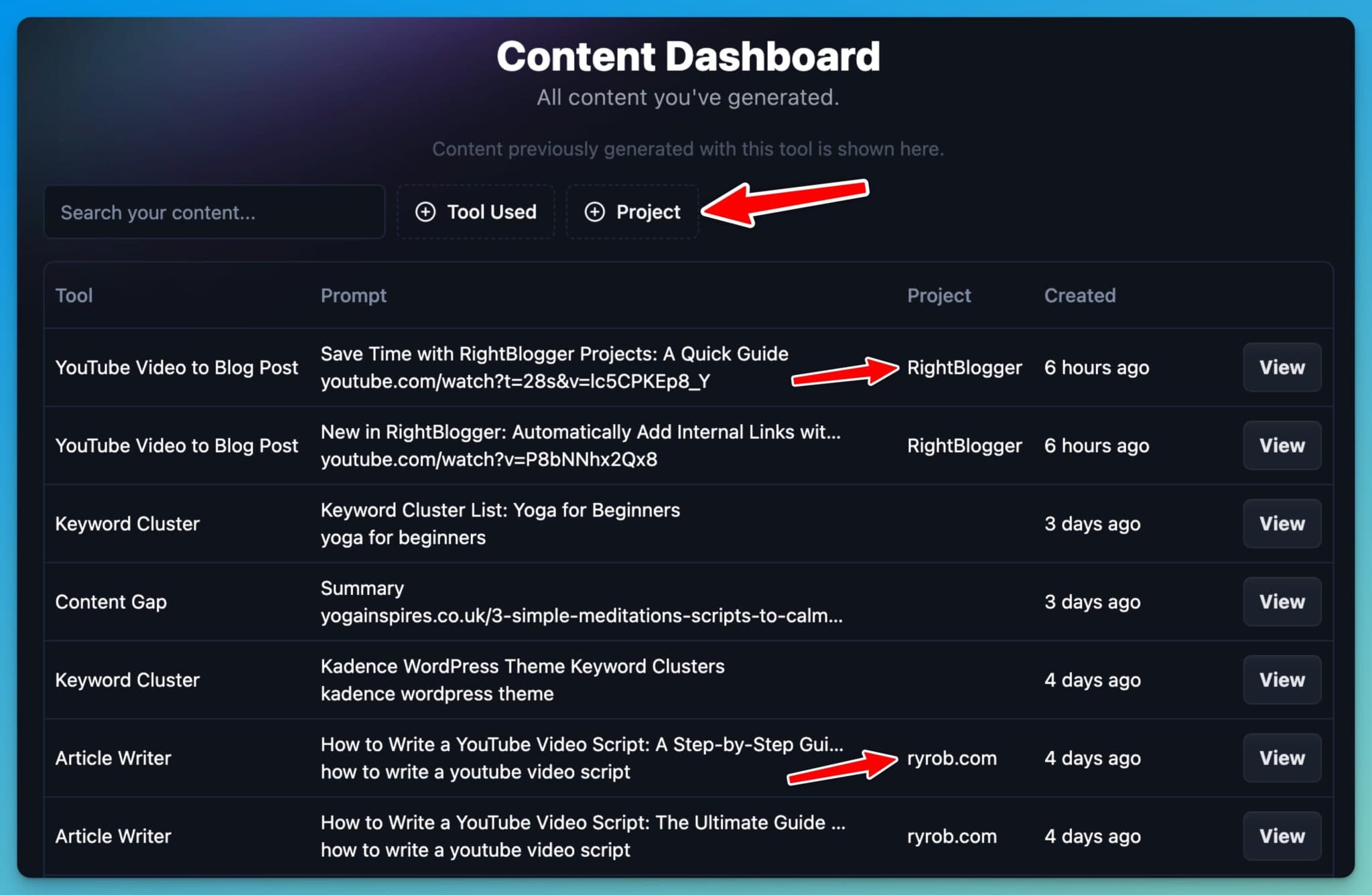Screen dimensions: 1372x895
Task: Select the ryrob.com project label
Action: point(951,758)
